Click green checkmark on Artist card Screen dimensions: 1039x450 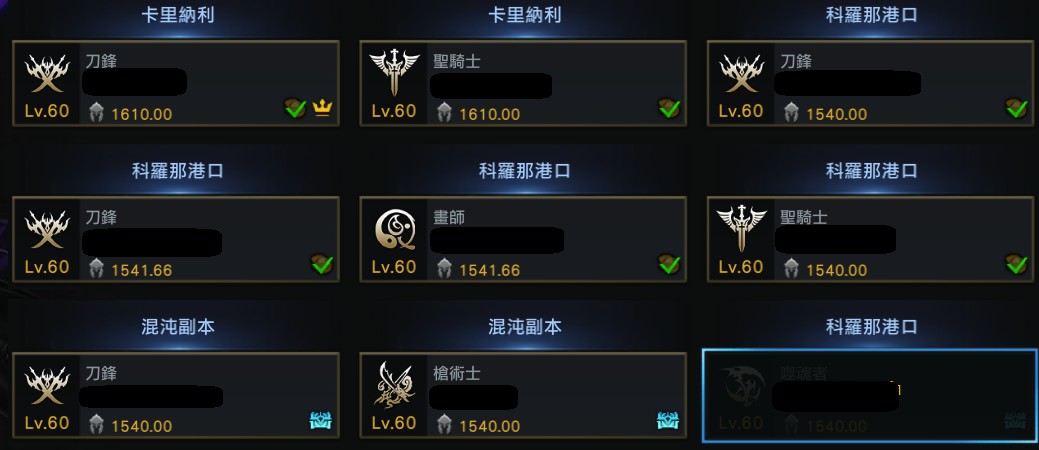[x=669, y=264]
